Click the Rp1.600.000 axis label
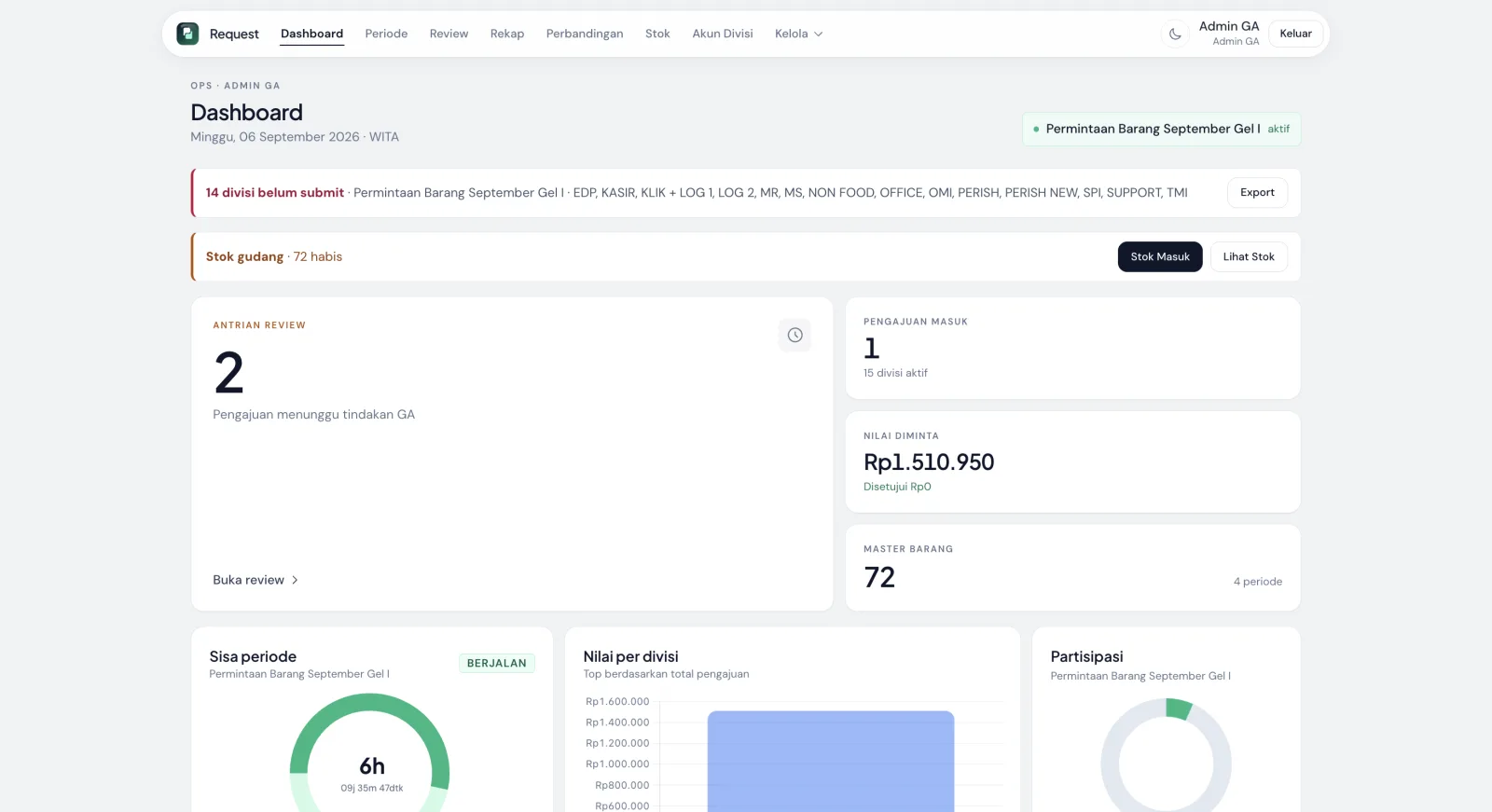 (x=617, y=701)
